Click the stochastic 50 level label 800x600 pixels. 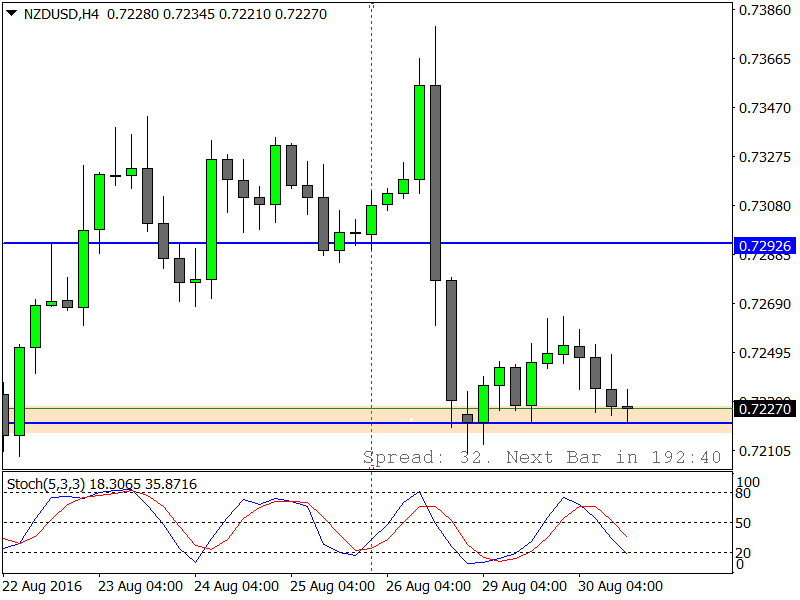[743, 523]
